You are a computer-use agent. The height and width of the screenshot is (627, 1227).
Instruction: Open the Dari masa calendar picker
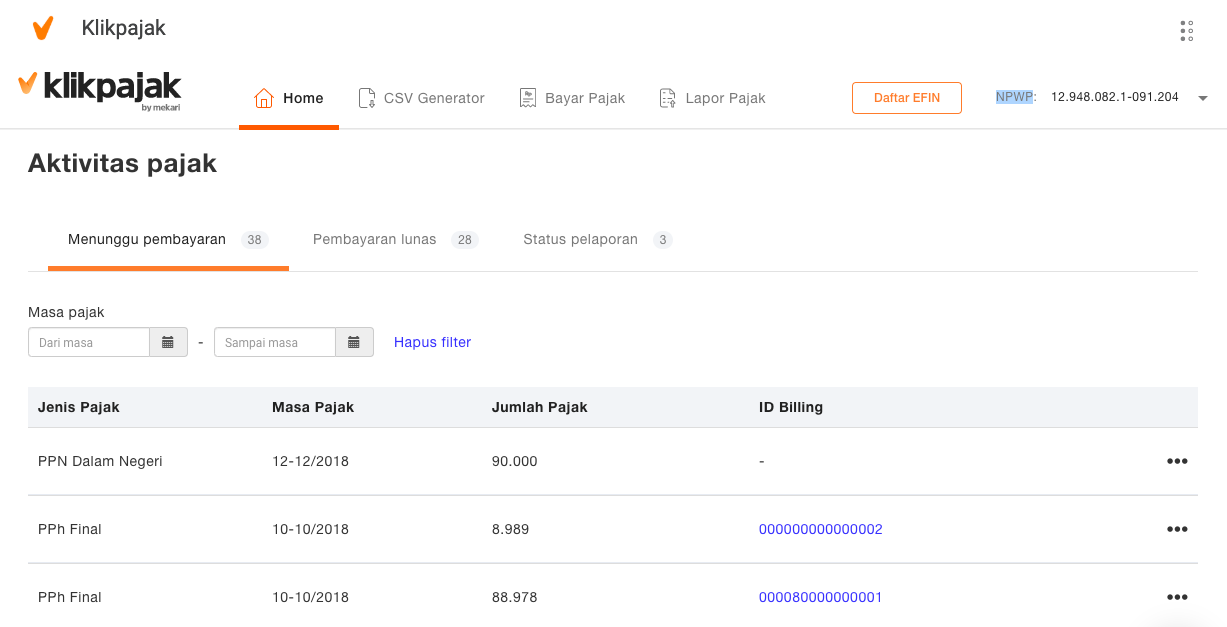pos(168,342)
